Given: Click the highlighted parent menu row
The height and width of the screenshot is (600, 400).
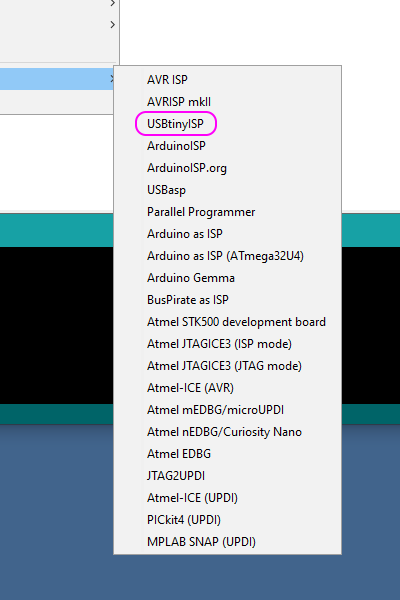Looking at the screenshot, I should click(x=57, y=79).
